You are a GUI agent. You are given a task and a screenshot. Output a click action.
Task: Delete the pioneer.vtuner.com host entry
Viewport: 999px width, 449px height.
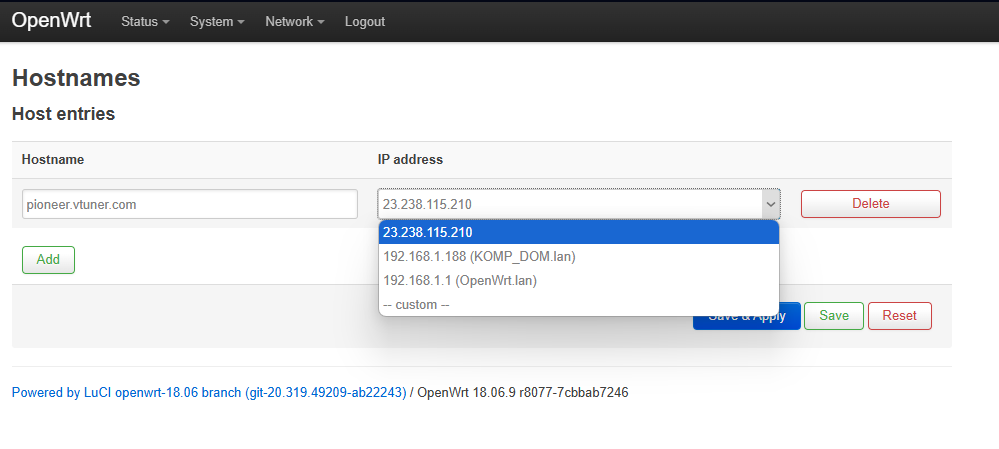[871, 204]
